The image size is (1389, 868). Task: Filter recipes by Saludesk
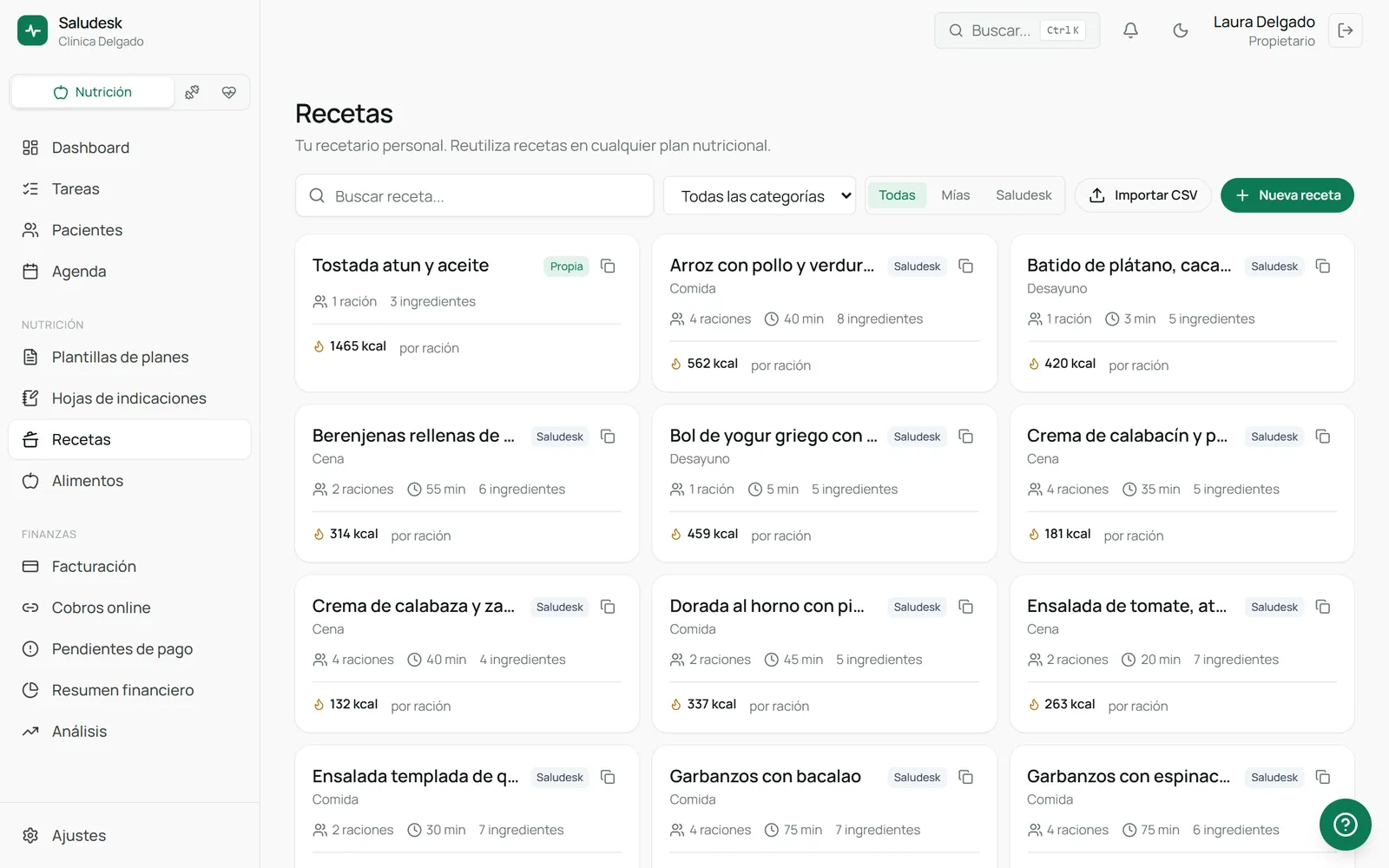[1024, 195]
